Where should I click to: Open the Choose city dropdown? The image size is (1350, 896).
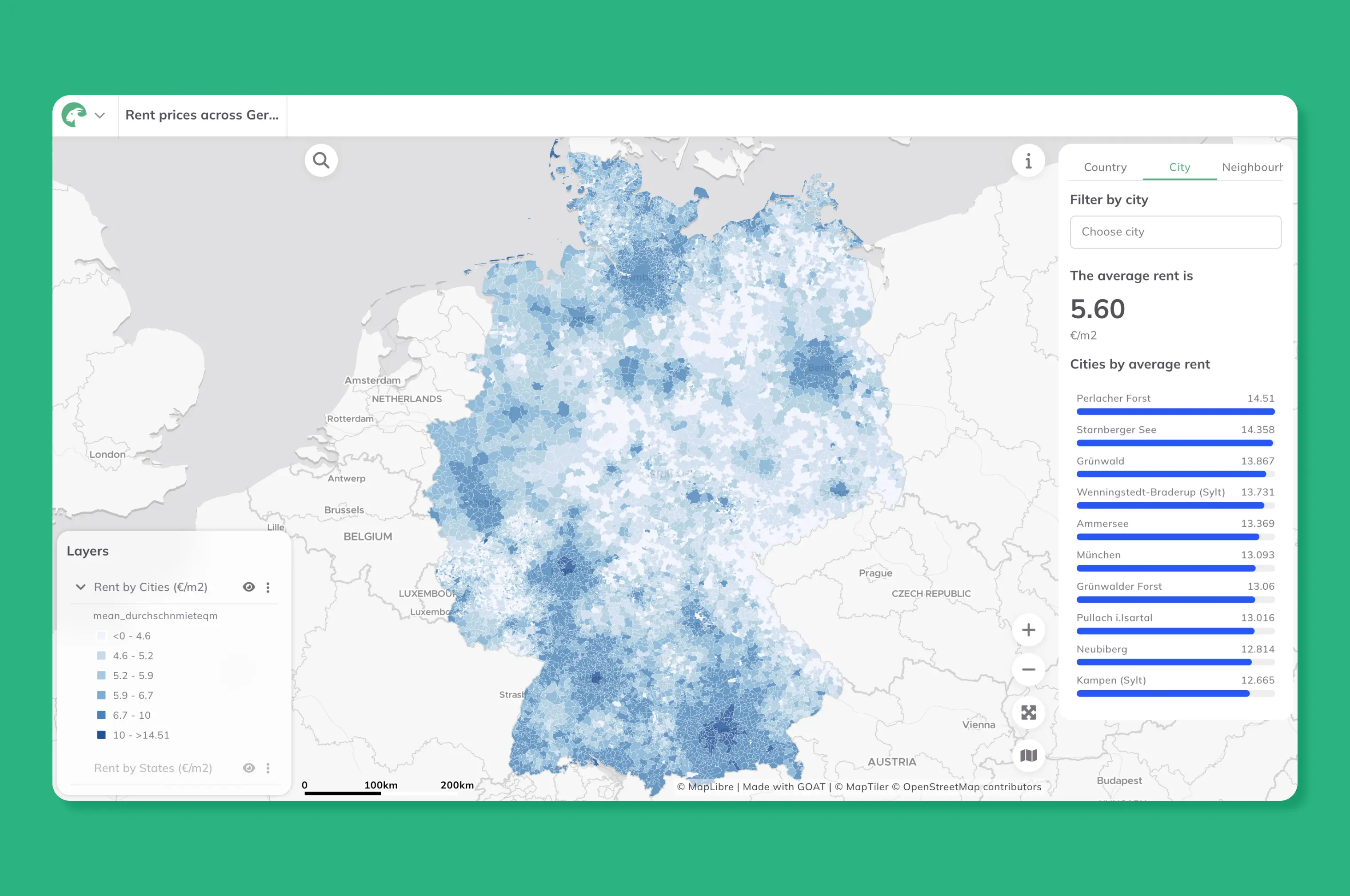[1175, 232]
